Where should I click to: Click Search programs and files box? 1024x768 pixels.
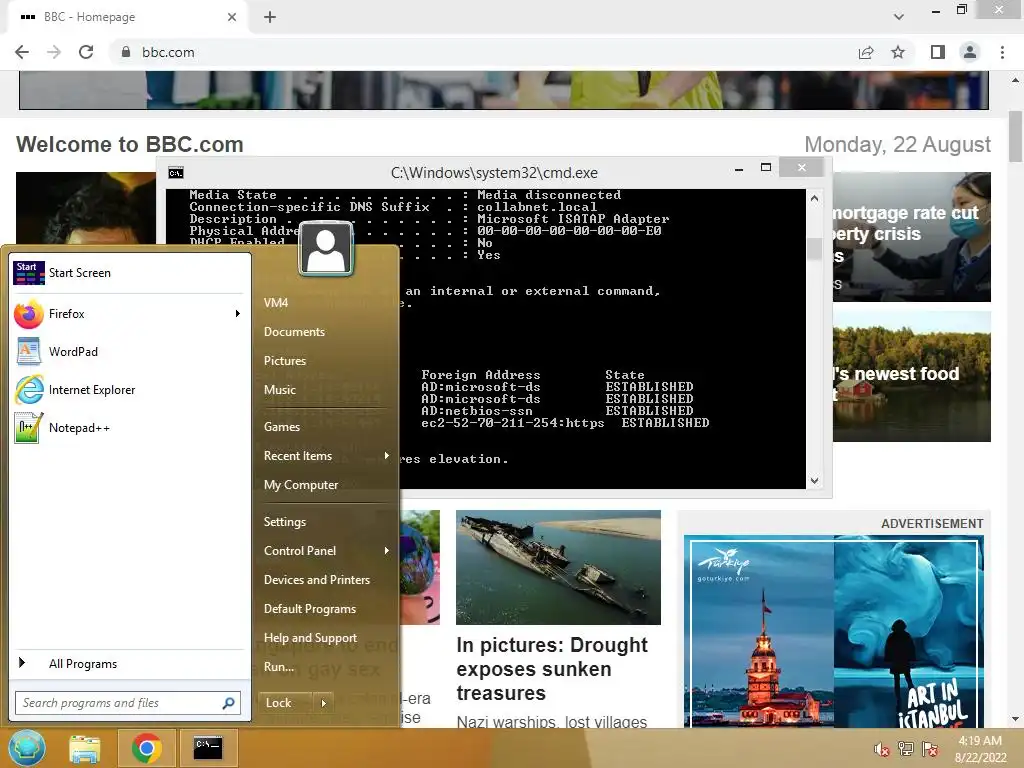[128, 703]
